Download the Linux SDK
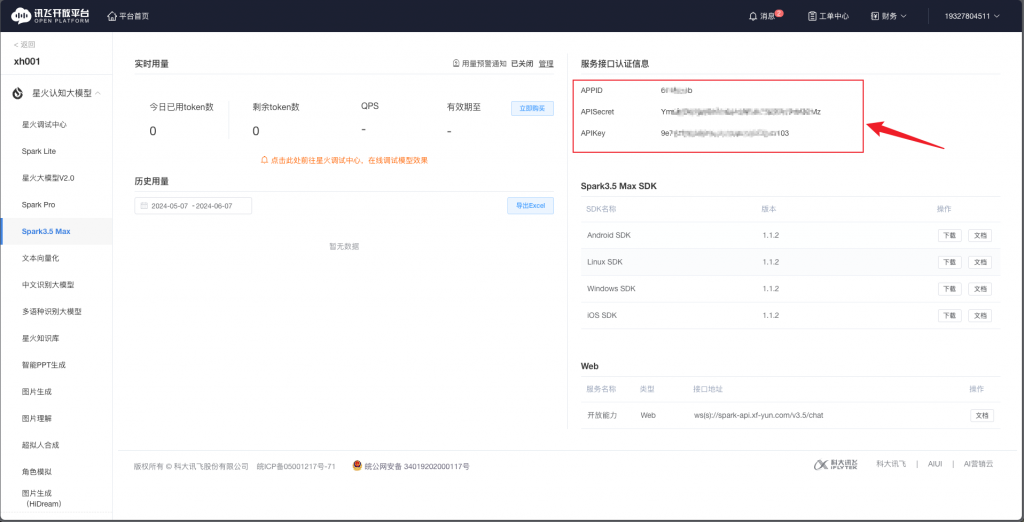The image size is (1024, 522). click(x=950, y=262)
